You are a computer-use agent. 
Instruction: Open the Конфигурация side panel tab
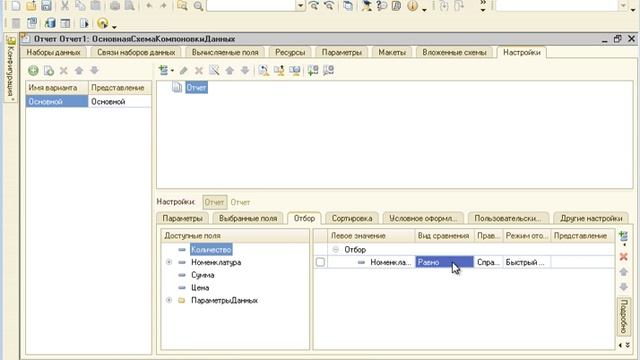coord(11,69)
